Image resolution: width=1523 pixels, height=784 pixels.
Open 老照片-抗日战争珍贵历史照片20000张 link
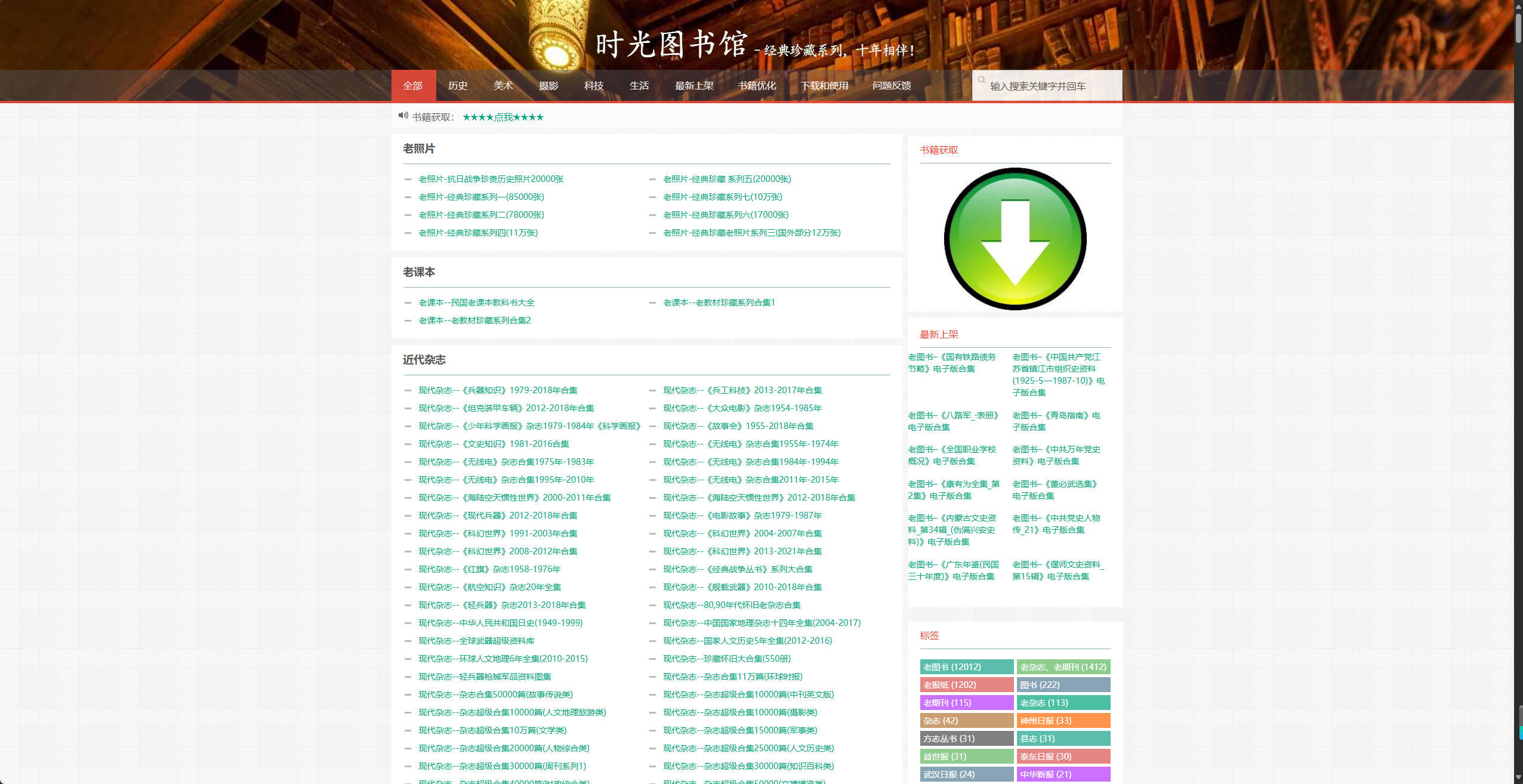(491, 179)
